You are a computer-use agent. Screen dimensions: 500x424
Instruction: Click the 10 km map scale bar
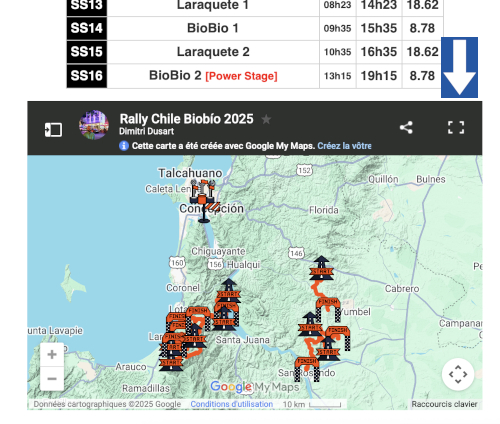312,404
